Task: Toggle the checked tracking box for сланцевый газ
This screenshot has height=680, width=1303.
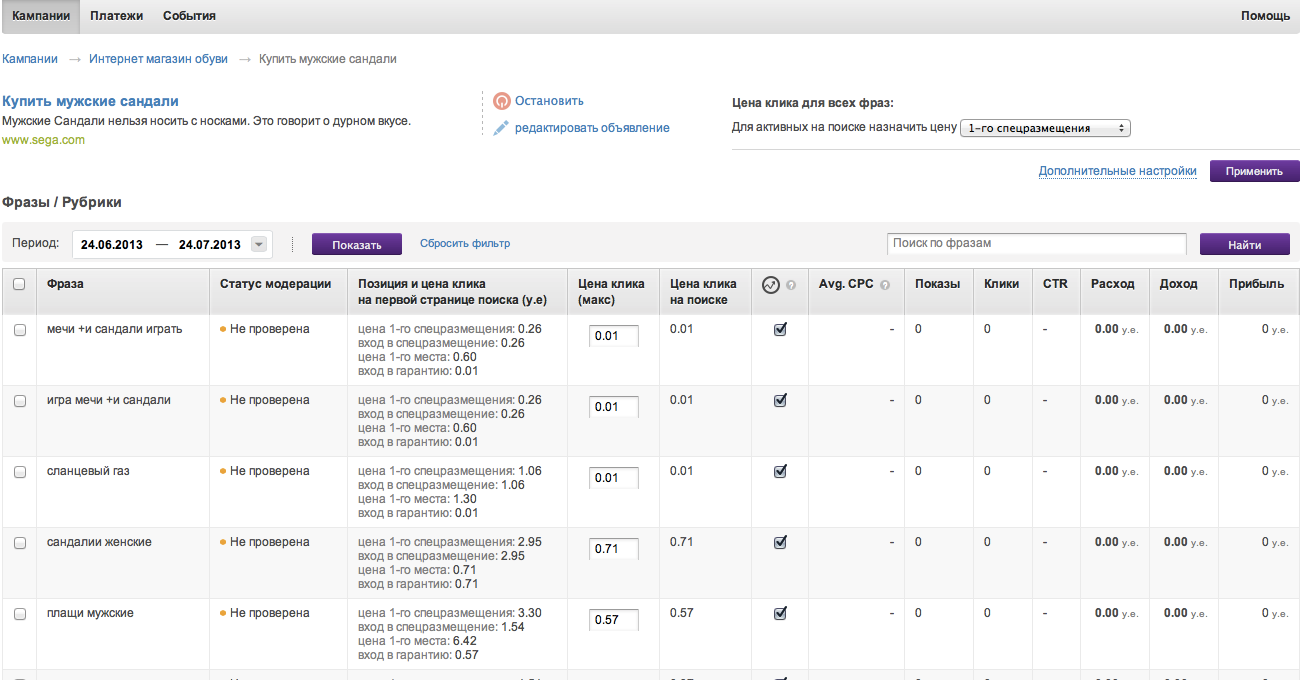Action: pyautogui.click(x=780, y=471)
